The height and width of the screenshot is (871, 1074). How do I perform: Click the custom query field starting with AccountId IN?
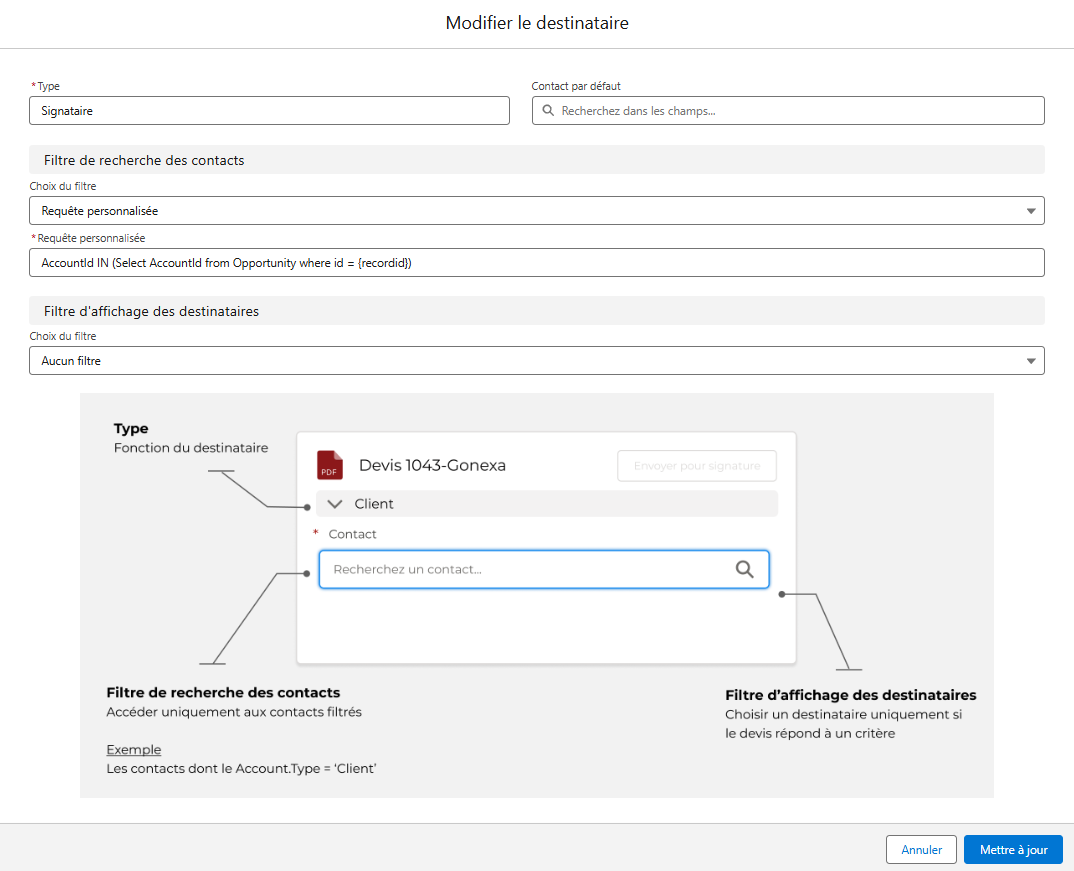pyautogui.click(x=536, y=263)
